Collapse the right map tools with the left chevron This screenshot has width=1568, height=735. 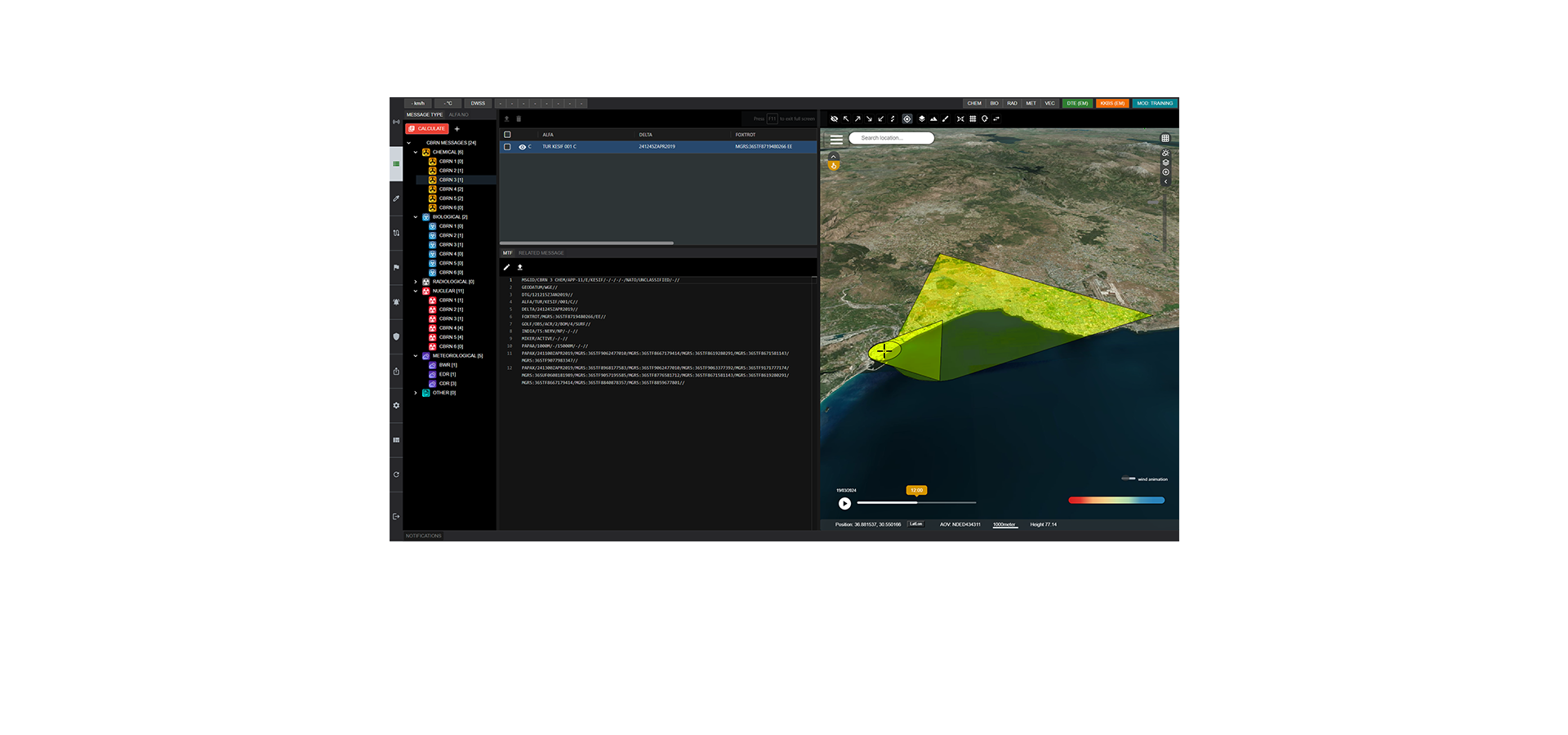click(1165, 182)
